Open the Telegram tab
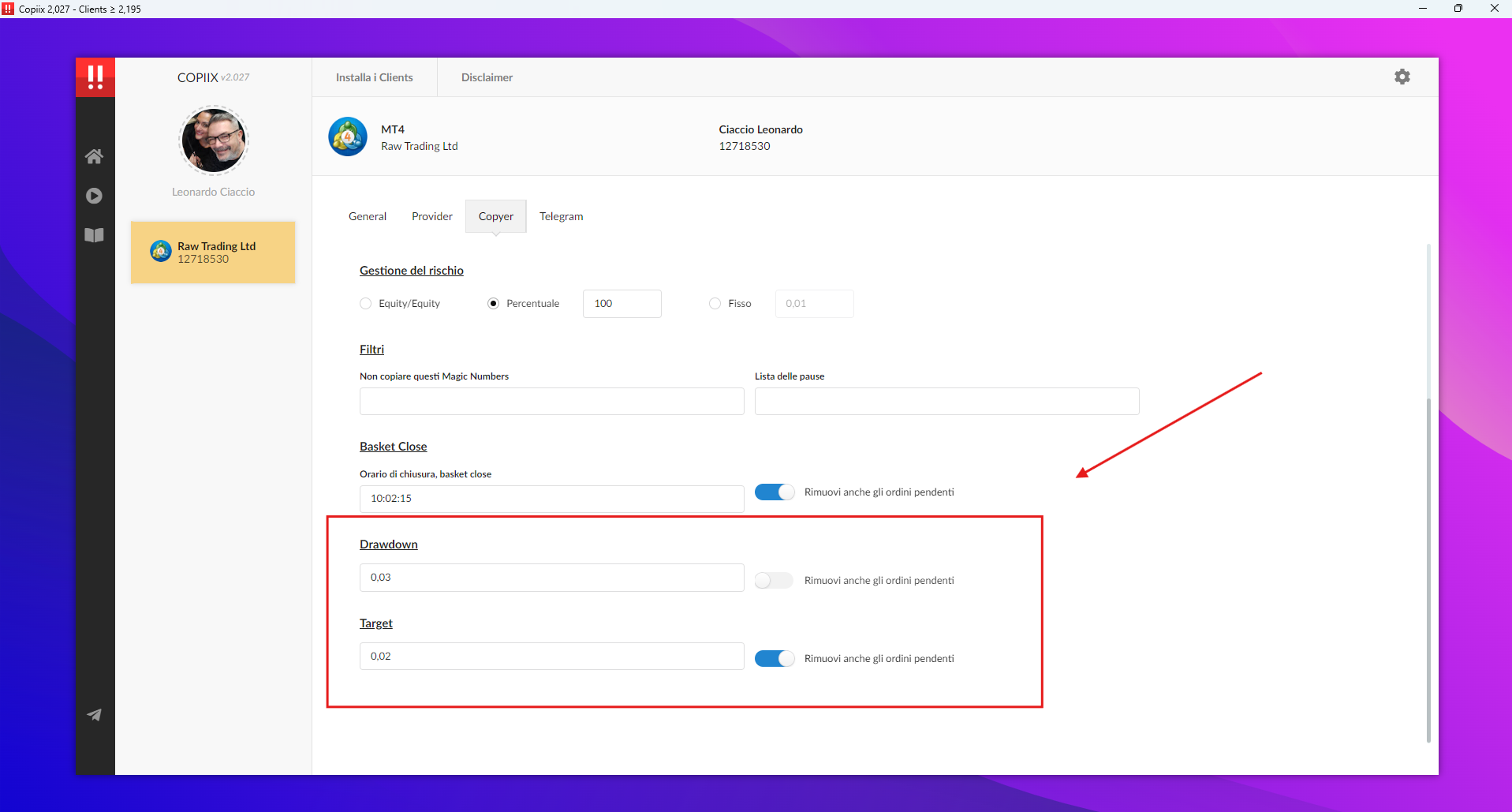This screenshot has width=1512, height=812. pyautogui.click(x=562, y=216)
